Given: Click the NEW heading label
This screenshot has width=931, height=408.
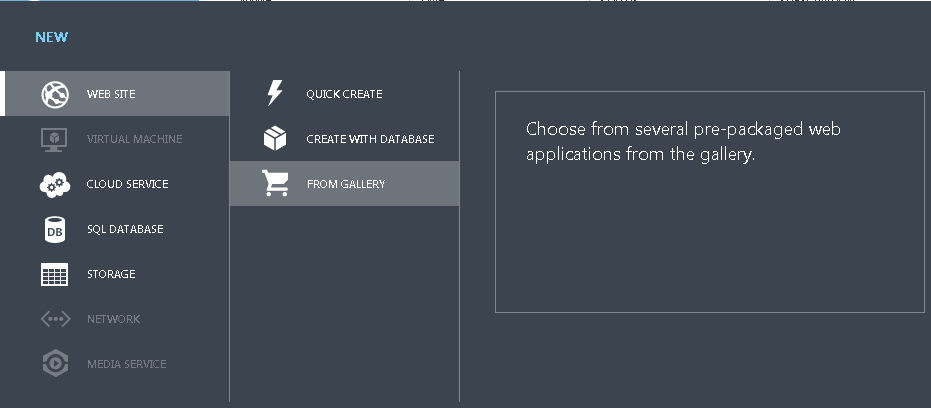Looking at the screenshot, I should tap(52, 37).
